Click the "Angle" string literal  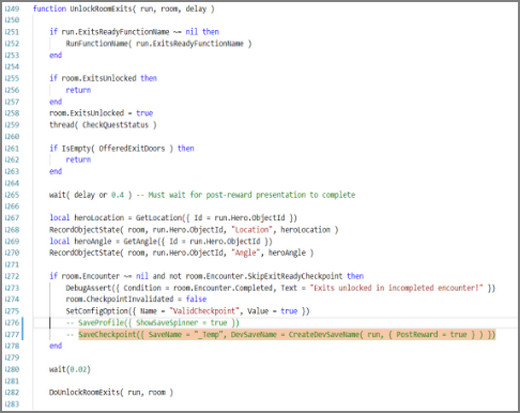[x=245, y=253]
